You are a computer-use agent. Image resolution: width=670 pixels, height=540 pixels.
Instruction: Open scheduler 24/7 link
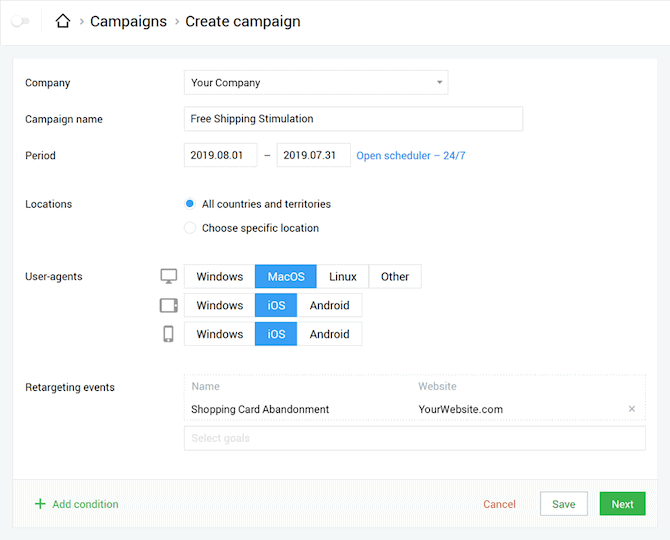[x=411, y=156]
